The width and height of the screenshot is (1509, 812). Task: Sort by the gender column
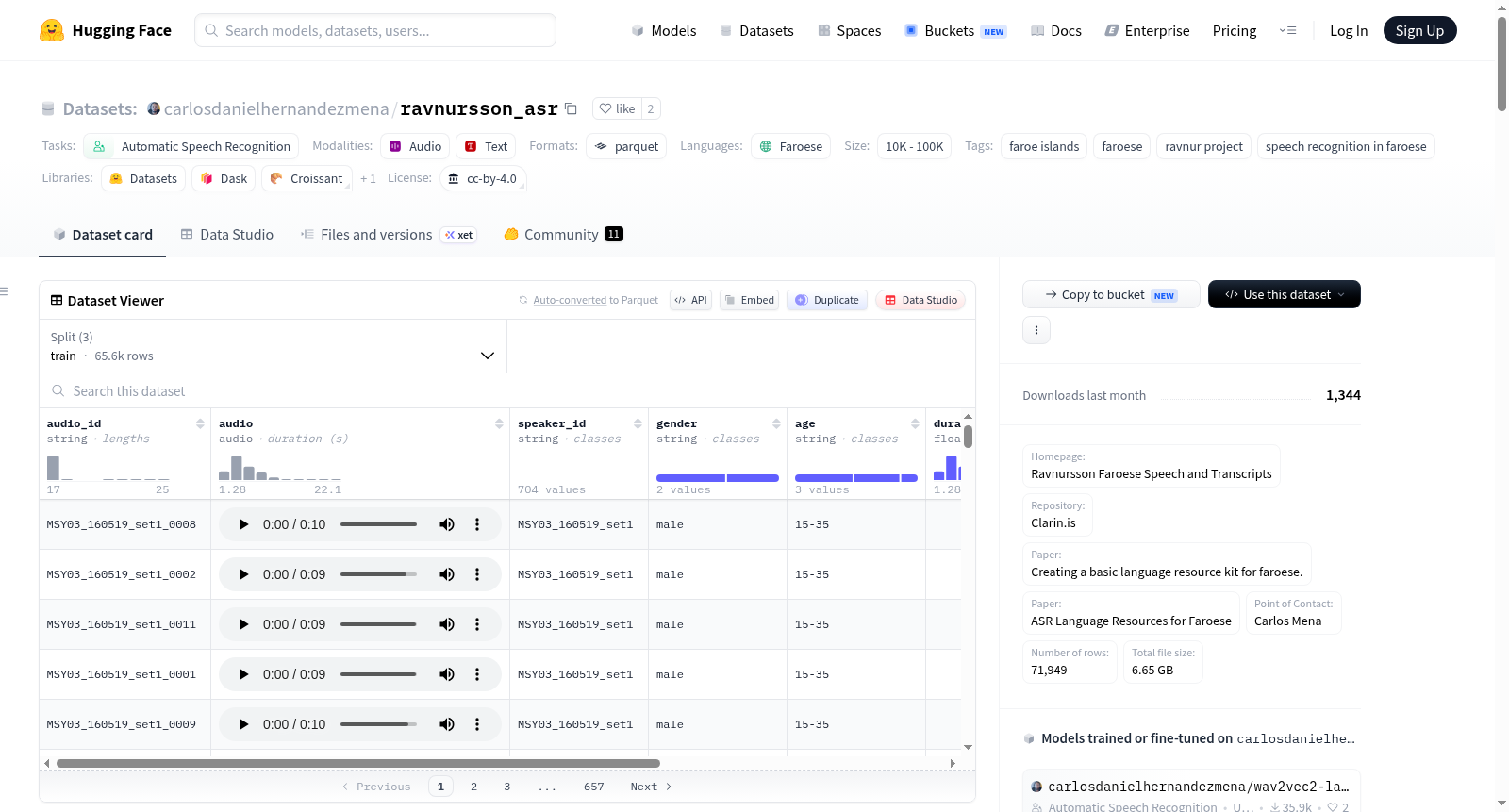[x=776, y=423]
